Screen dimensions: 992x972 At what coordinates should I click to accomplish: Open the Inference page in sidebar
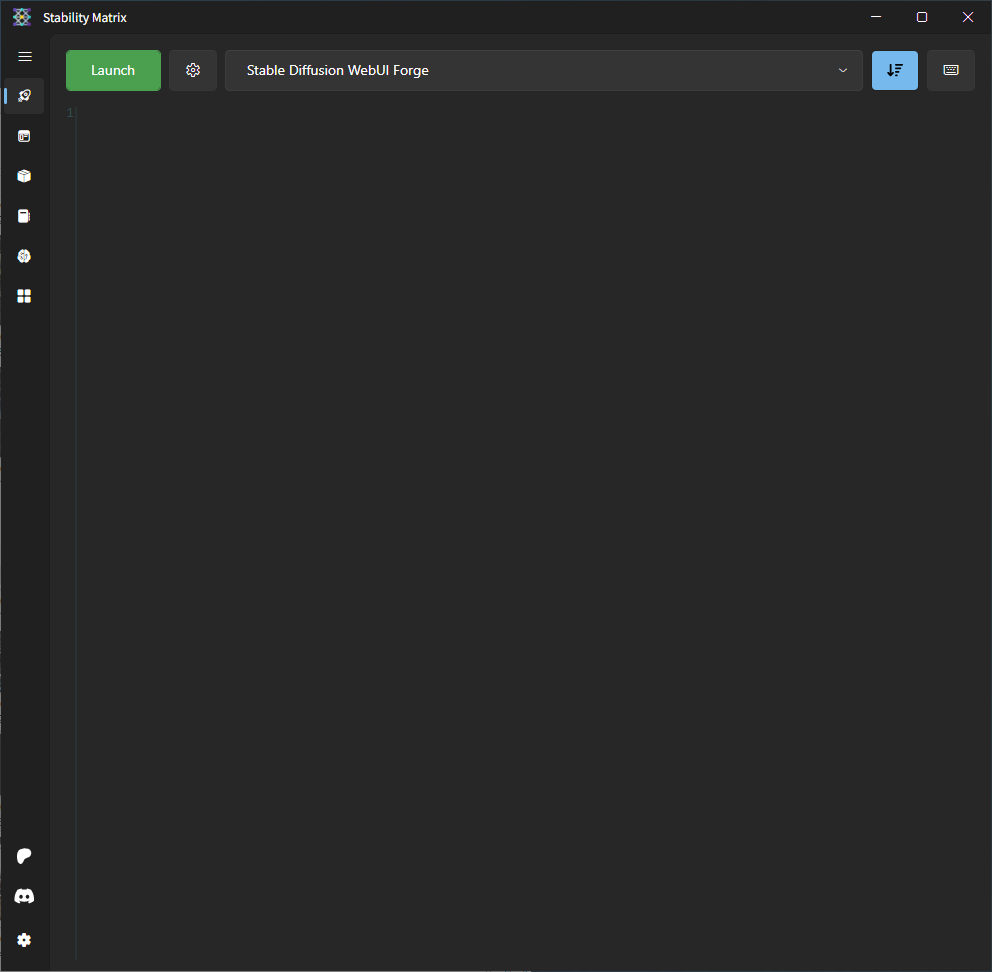[24, 136]
